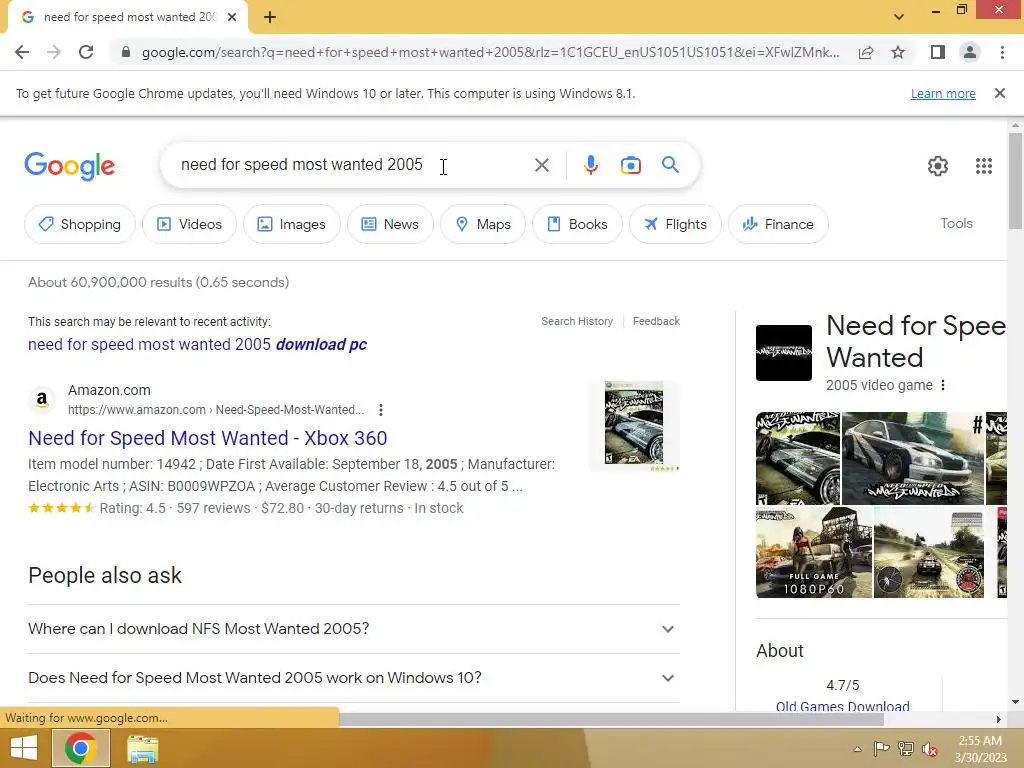Click the horizontal scrollbar thumb
The width and height of the screenshot is (1024, 768).
(x=611, y=719)
